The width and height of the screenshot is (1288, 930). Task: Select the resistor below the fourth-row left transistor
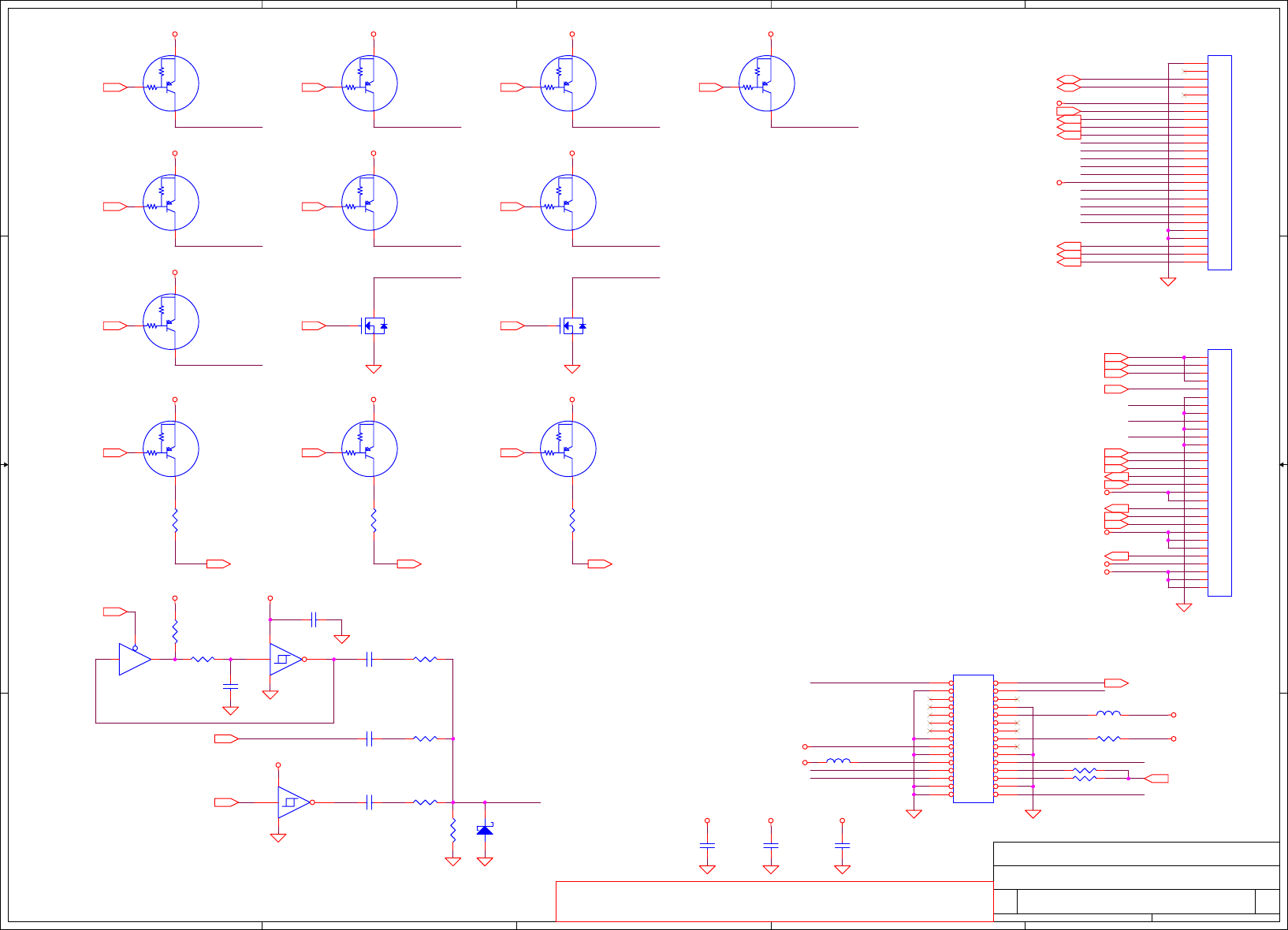point(175,520)
